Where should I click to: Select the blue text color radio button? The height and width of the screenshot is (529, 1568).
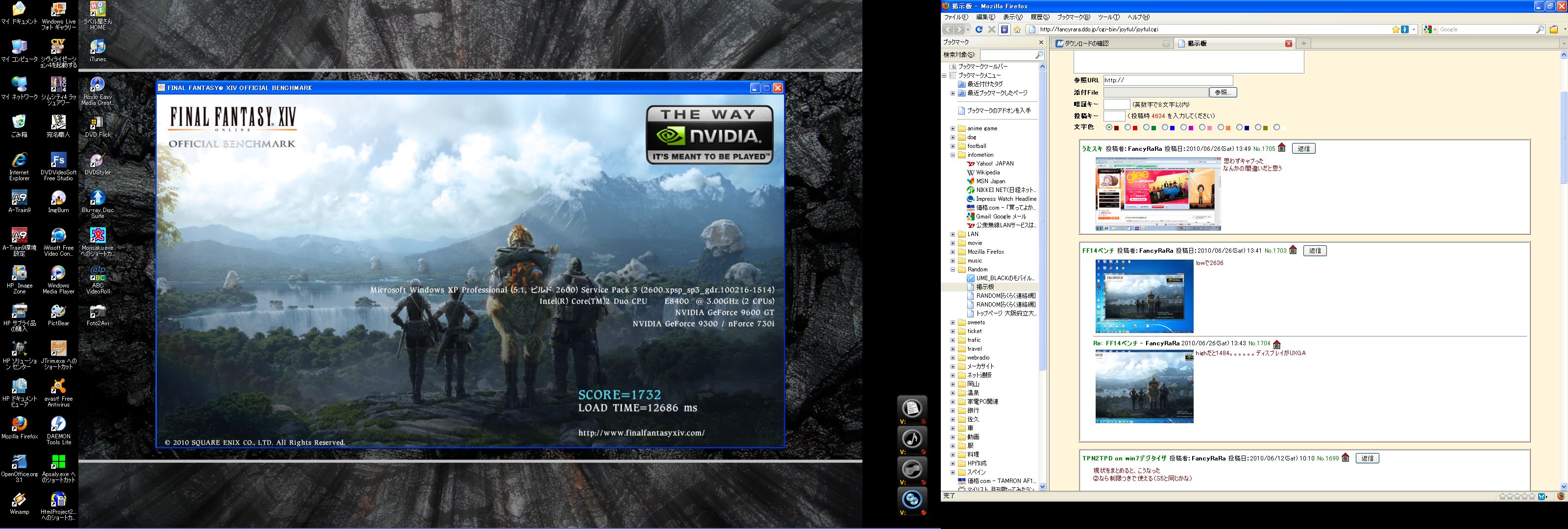coord(1165,127)
